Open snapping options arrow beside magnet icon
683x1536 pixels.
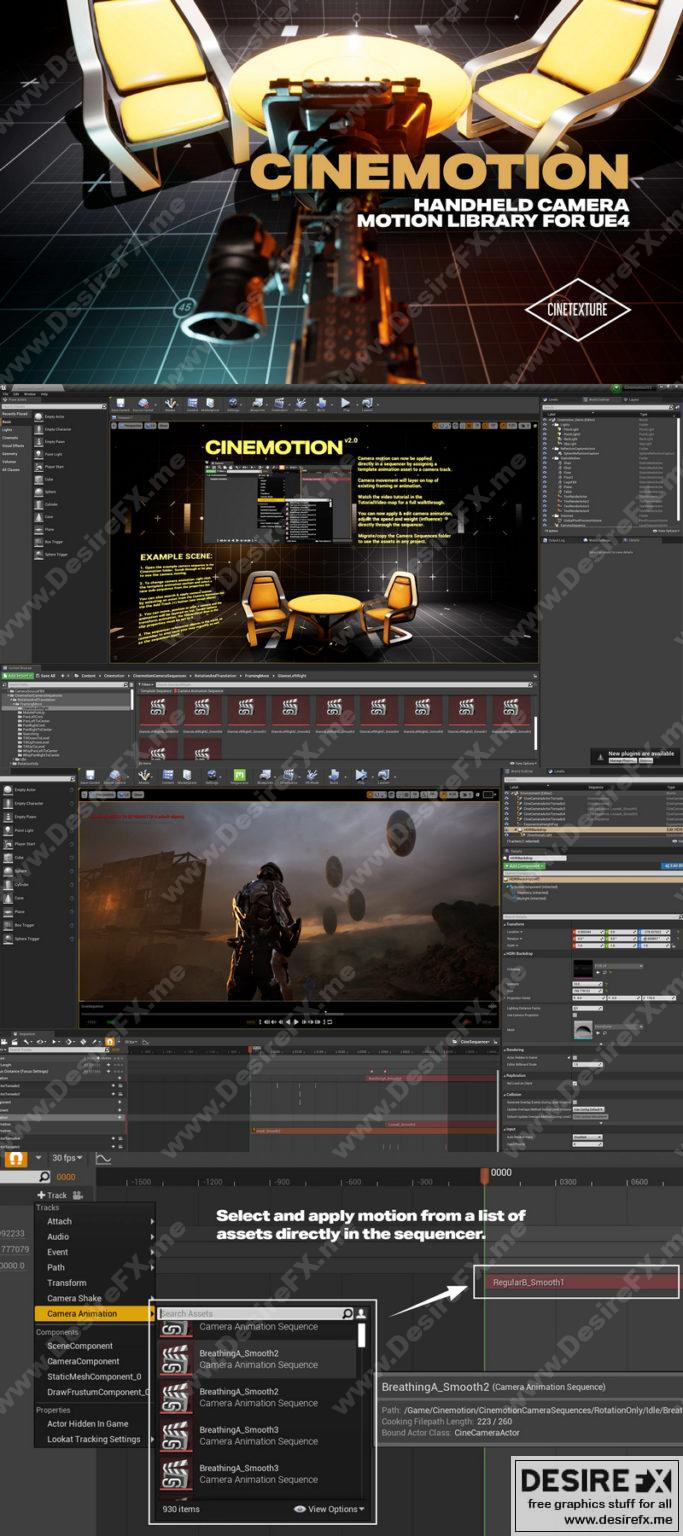point(38,1158)
